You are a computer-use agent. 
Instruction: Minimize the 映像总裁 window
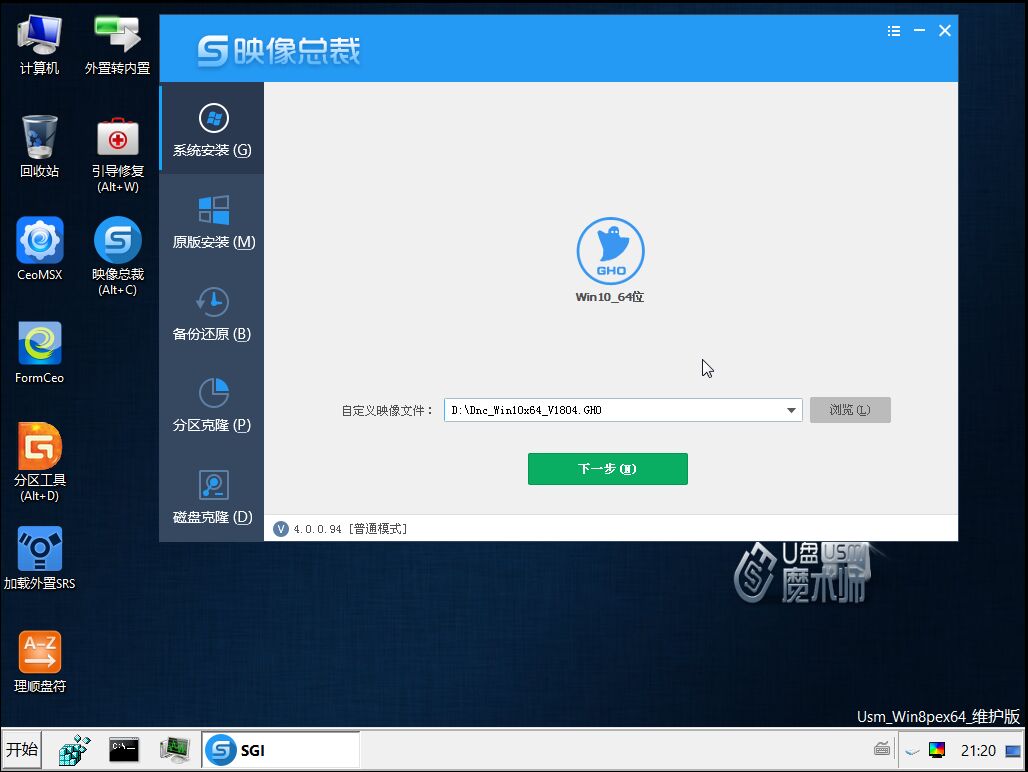coord(919,30)
